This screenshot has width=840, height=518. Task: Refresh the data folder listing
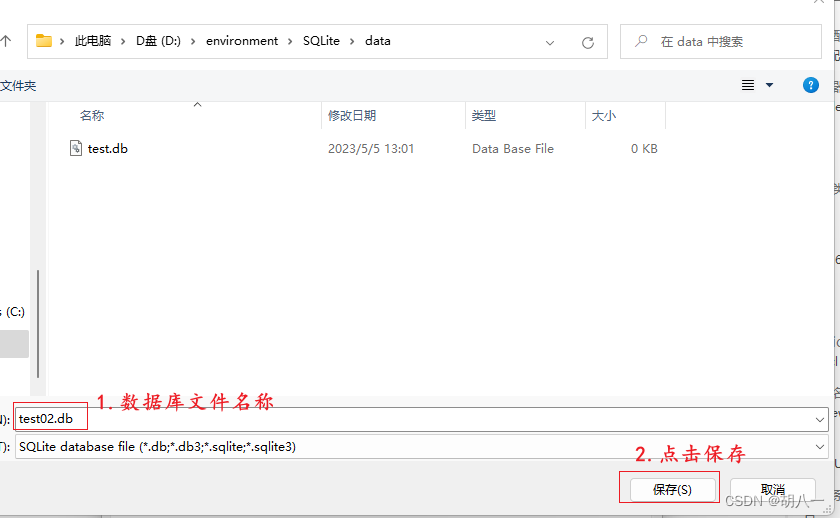(x=588, y=42)
